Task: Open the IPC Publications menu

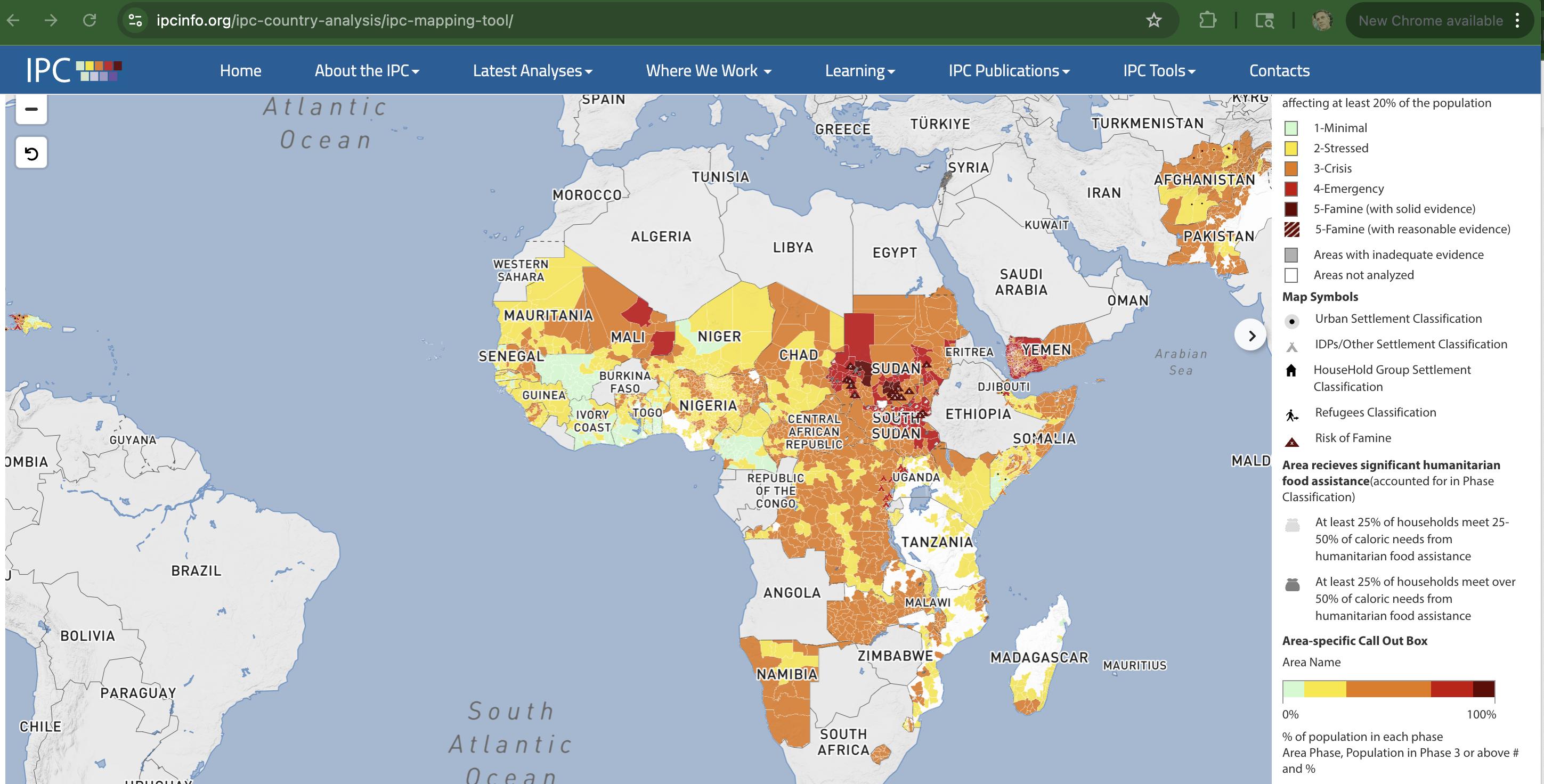Action: 1008,71
